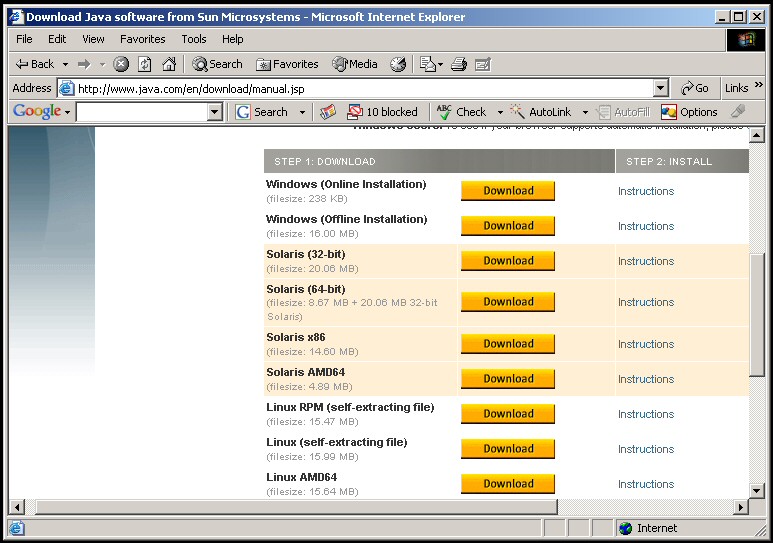Click the Google logo on toolbar
Screen dimensions: 773x543
(37, 111)
